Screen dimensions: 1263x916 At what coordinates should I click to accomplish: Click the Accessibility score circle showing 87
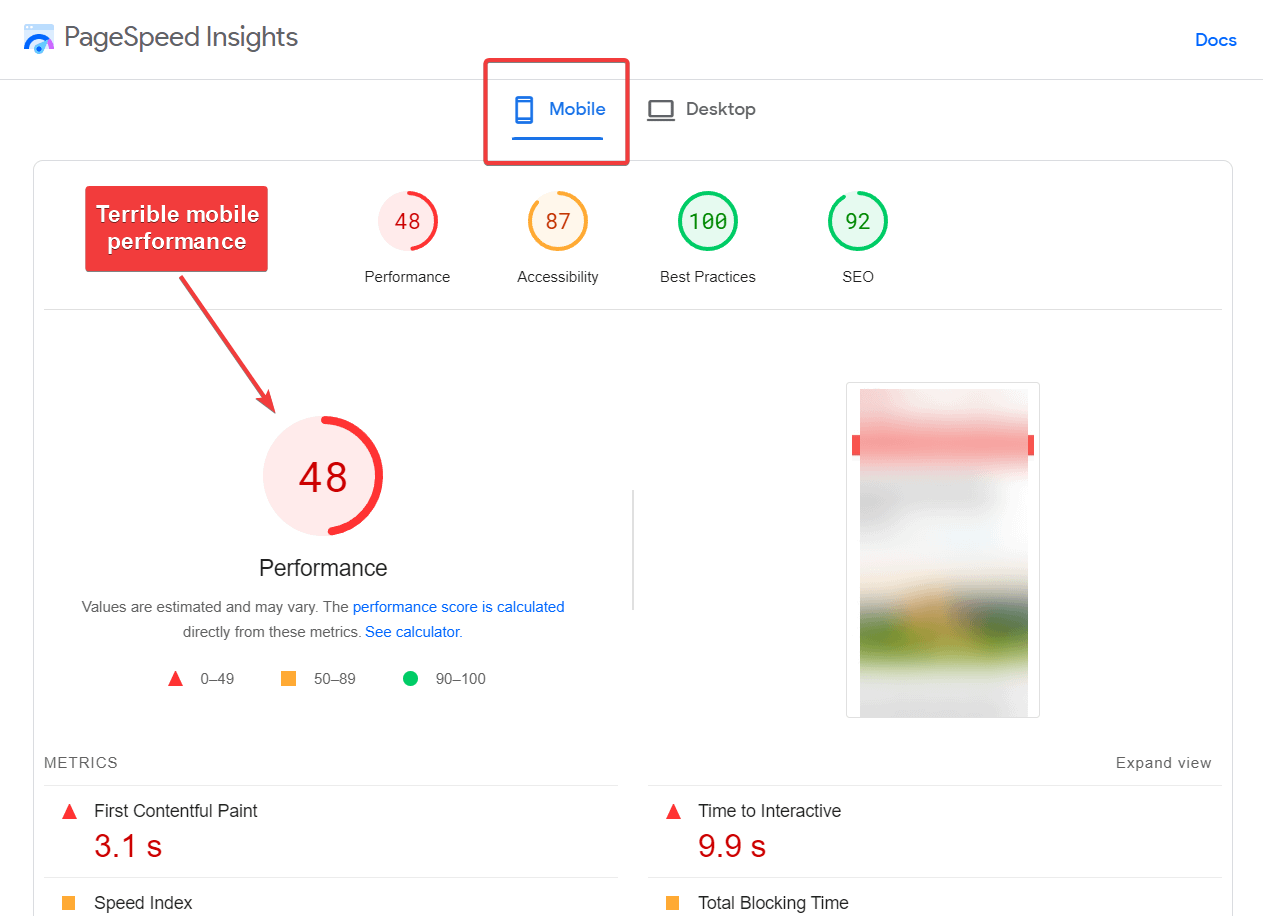[x=557, y=221]
